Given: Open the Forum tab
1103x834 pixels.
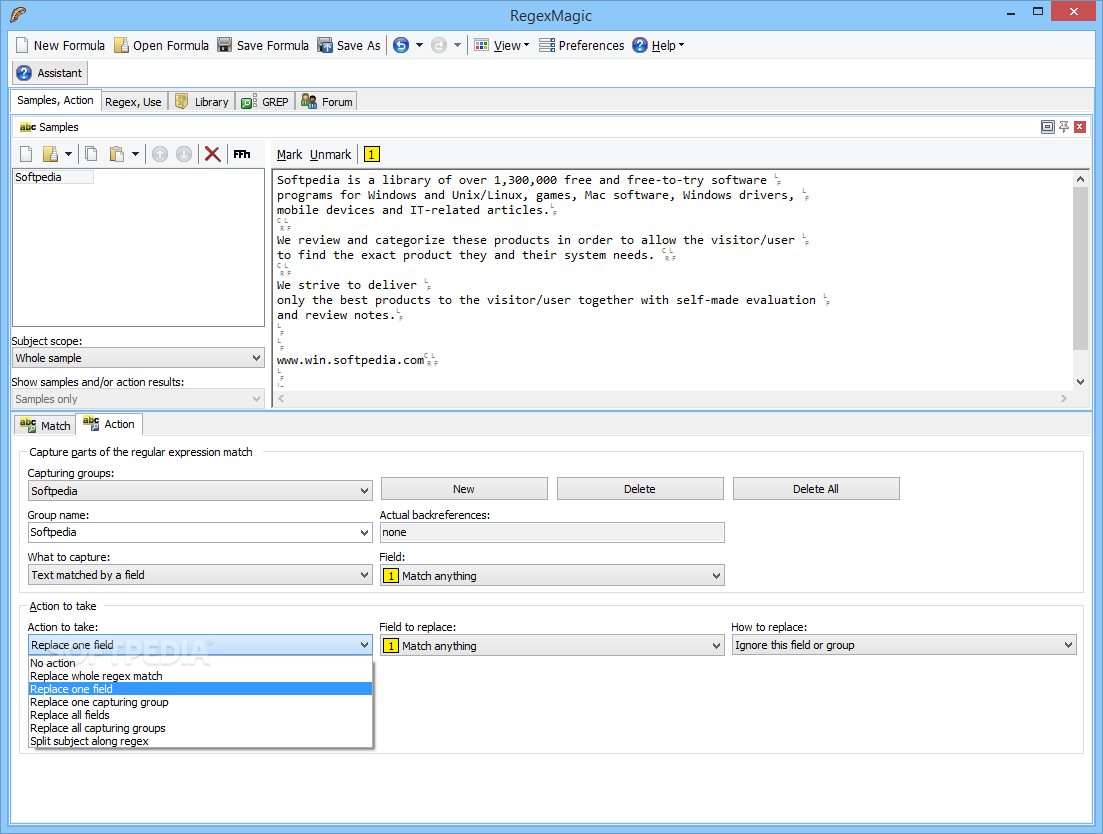Looking at the screenshot, I should coord(326,102).
